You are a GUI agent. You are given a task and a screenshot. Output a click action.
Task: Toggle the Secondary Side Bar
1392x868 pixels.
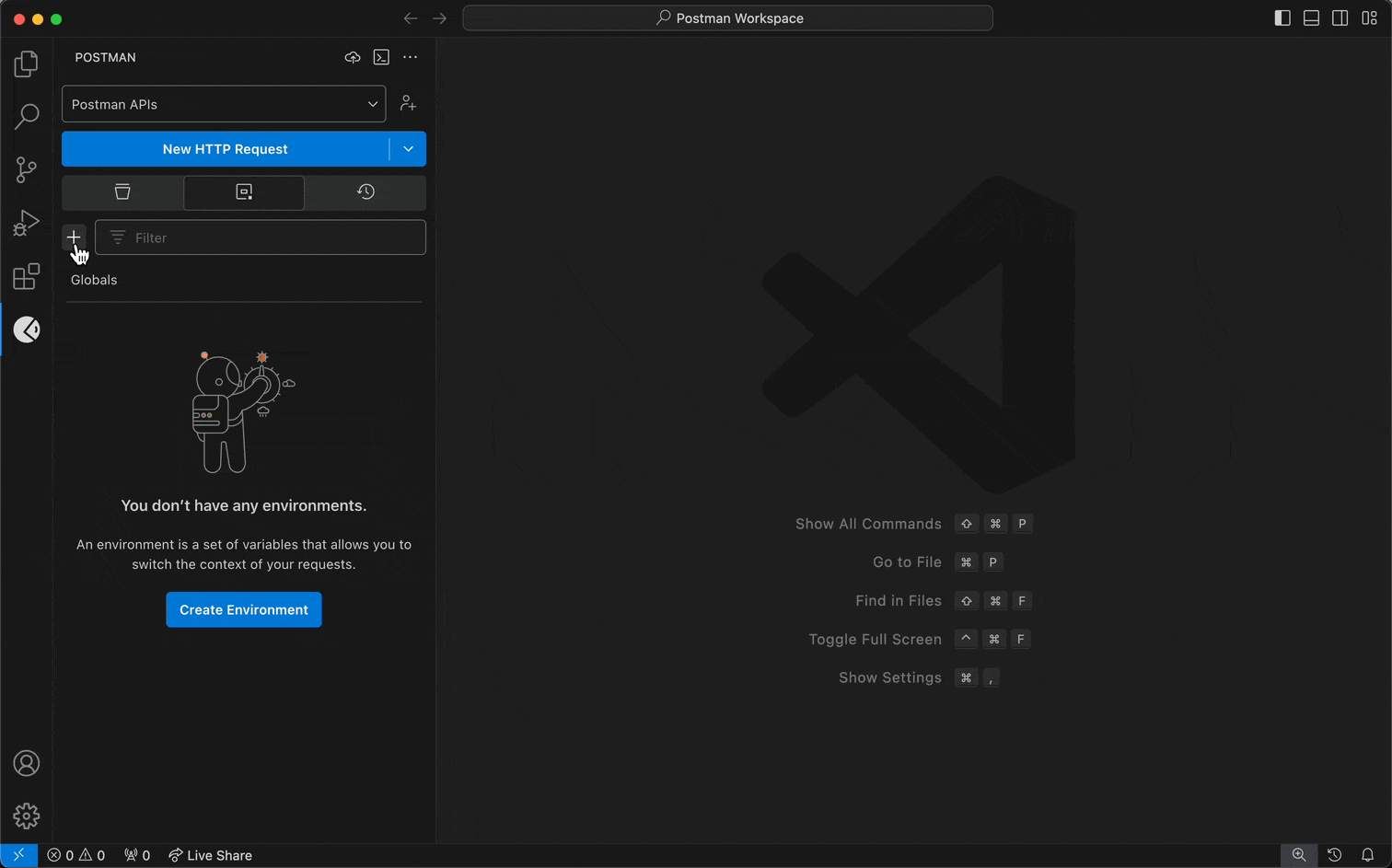point(1340,17)
